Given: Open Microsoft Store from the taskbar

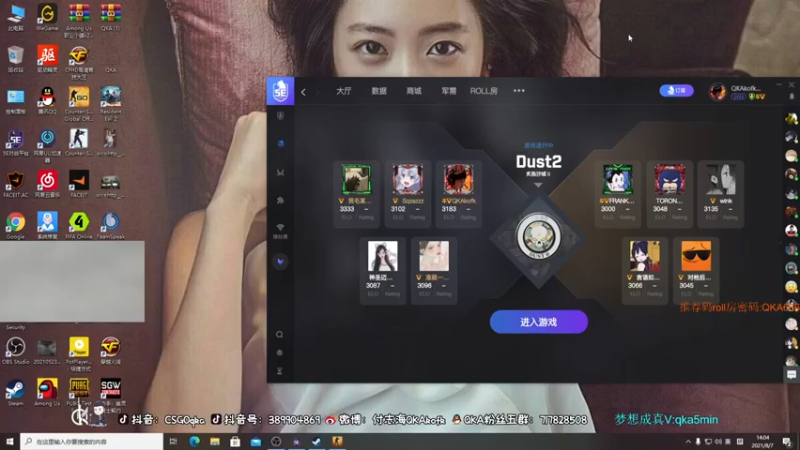Looking at the screenshot, I should [235, 441].
